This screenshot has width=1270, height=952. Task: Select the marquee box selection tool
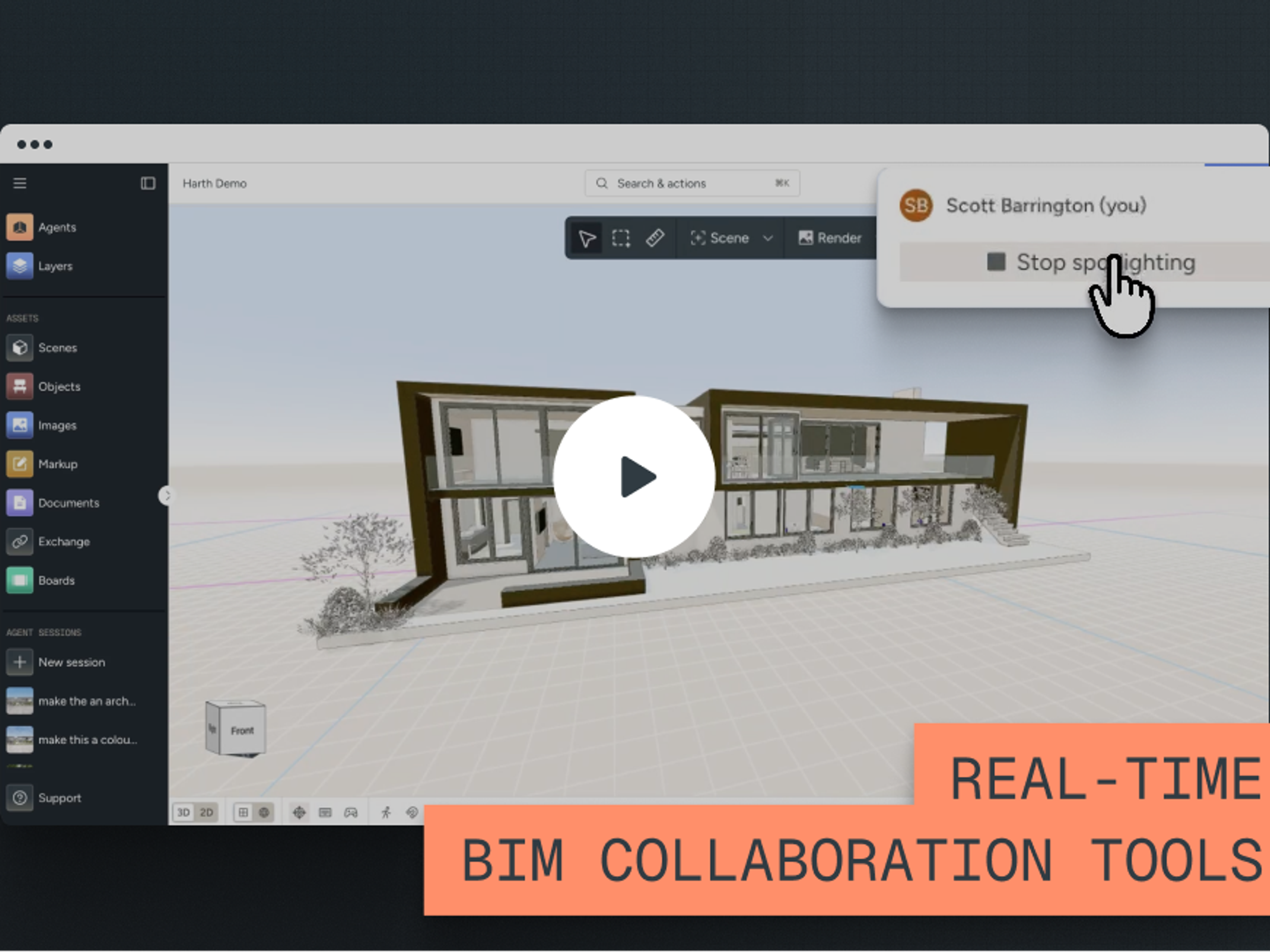pyautogui.click(x=621, y=238)
